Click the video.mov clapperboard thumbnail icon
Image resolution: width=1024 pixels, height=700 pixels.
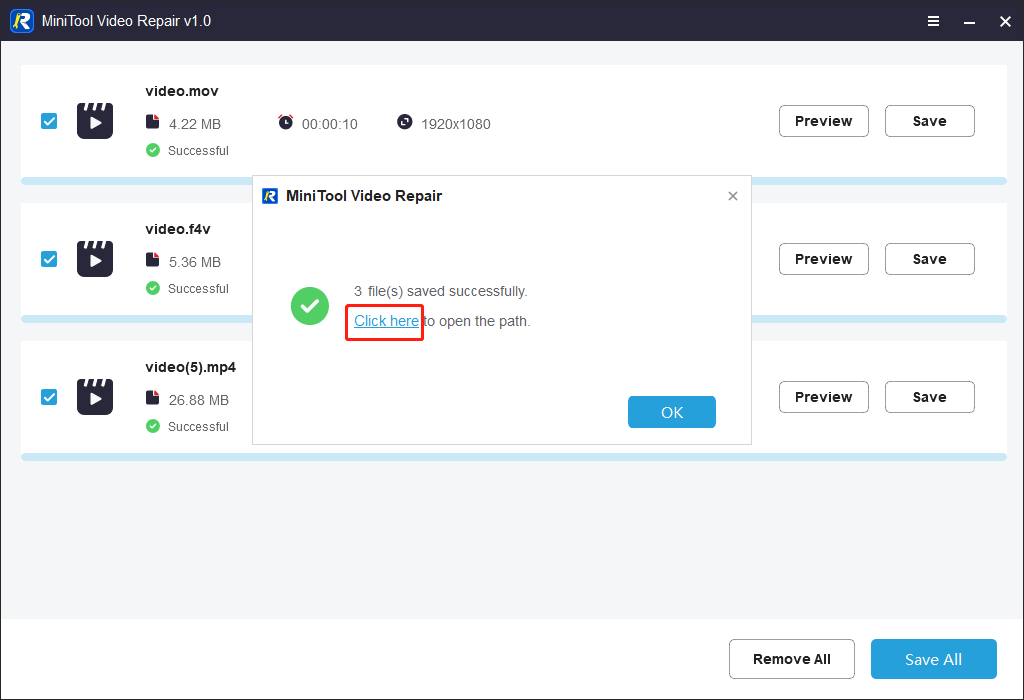point(95,121)
